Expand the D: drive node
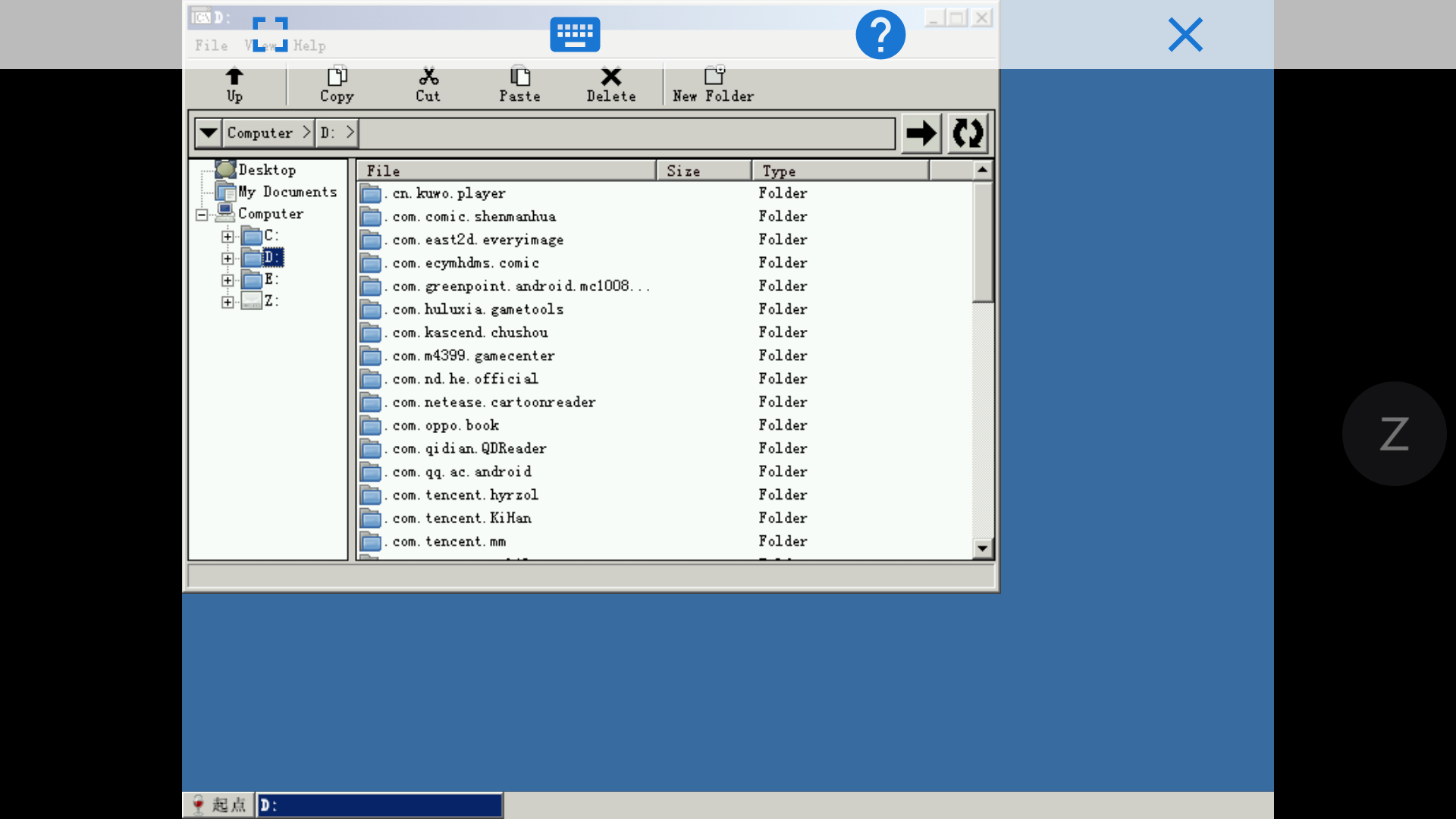The width and height of the screenshot is (1456, 819). (x=227, y=259)
